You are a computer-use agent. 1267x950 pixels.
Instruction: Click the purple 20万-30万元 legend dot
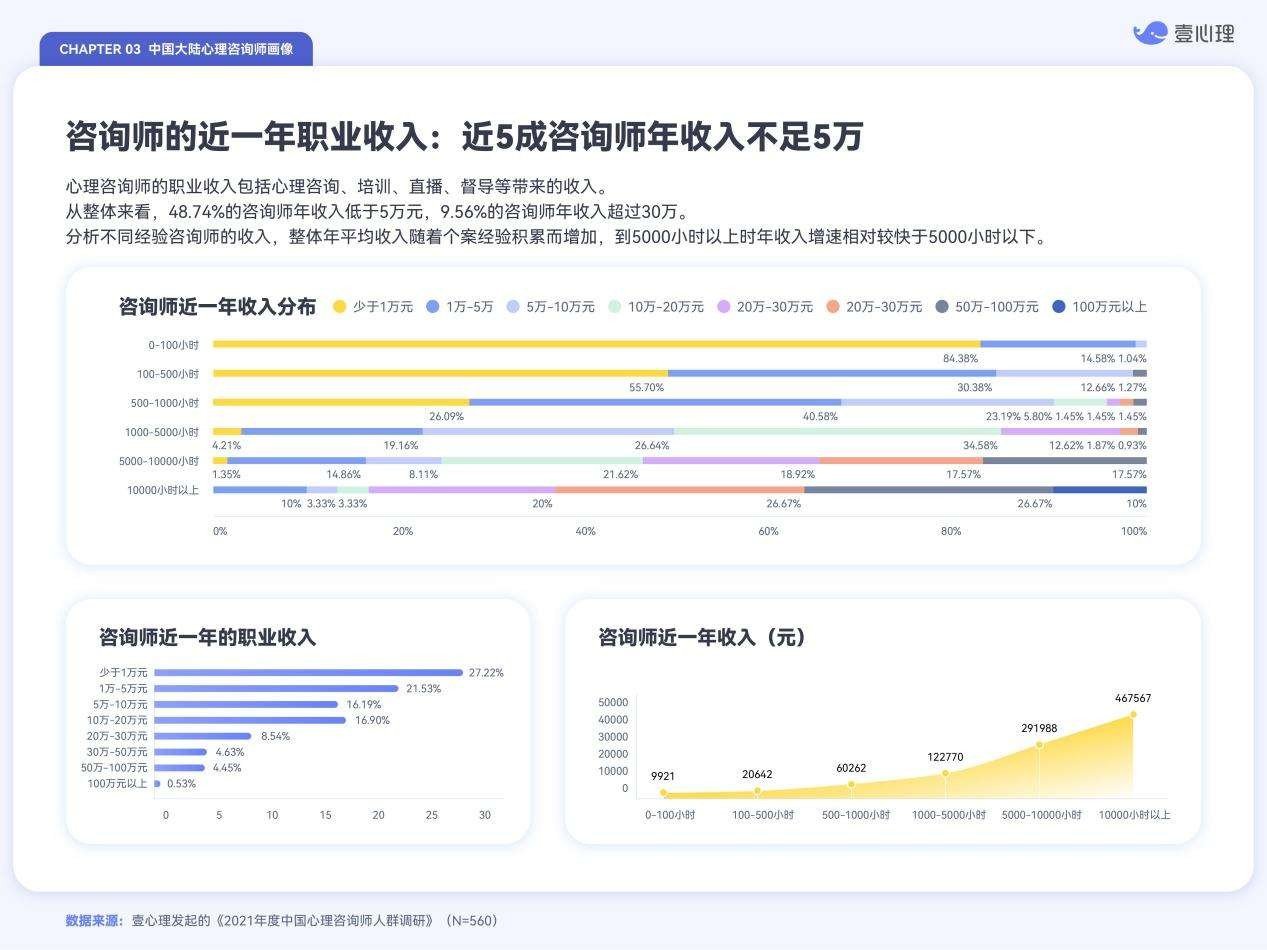pyautogui.click(x=724, y=307)
